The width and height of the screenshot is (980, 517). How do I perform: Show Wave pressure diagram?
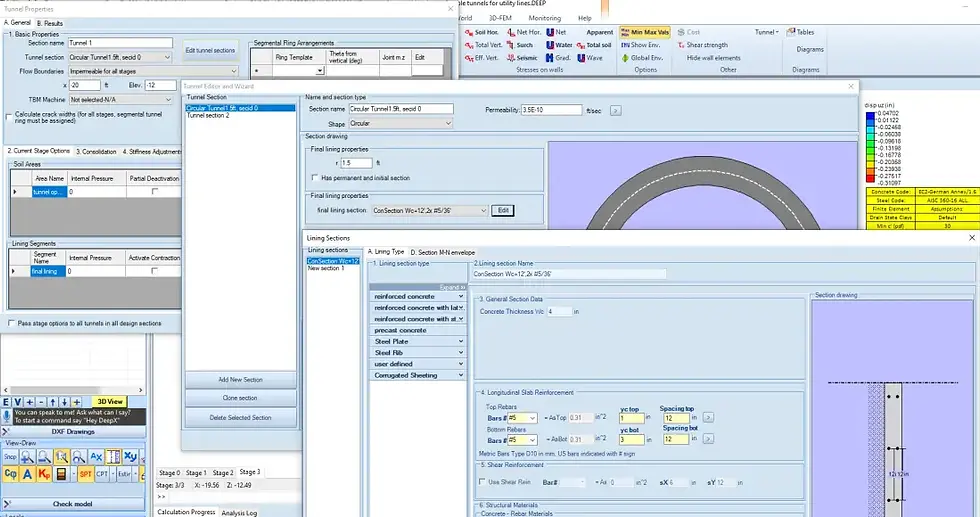pyautogui.click(x=590, y=58)
